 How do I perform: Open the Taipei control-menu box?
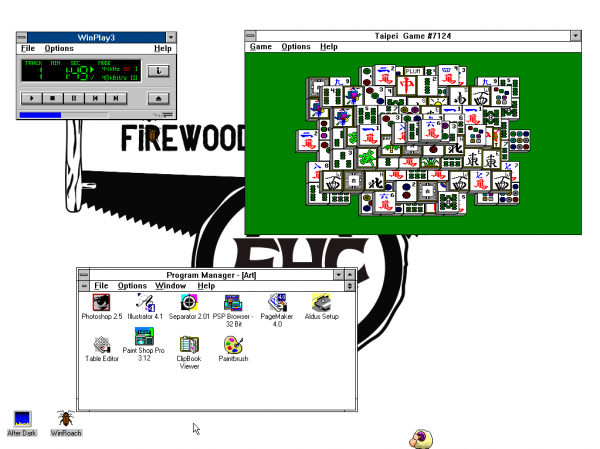[251, 36]
